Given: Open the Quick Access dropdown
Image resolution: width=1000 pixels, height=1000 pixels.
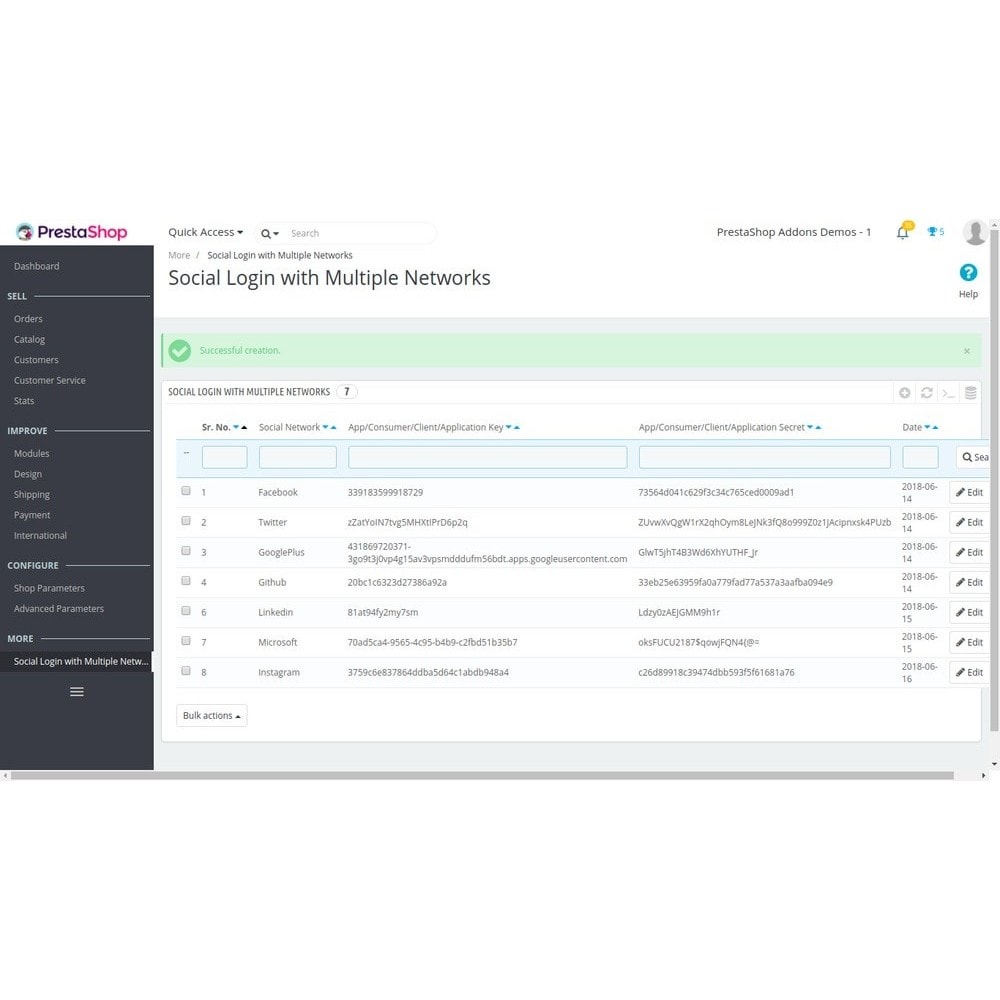Looking at the screenshot, I should [205, 232].
